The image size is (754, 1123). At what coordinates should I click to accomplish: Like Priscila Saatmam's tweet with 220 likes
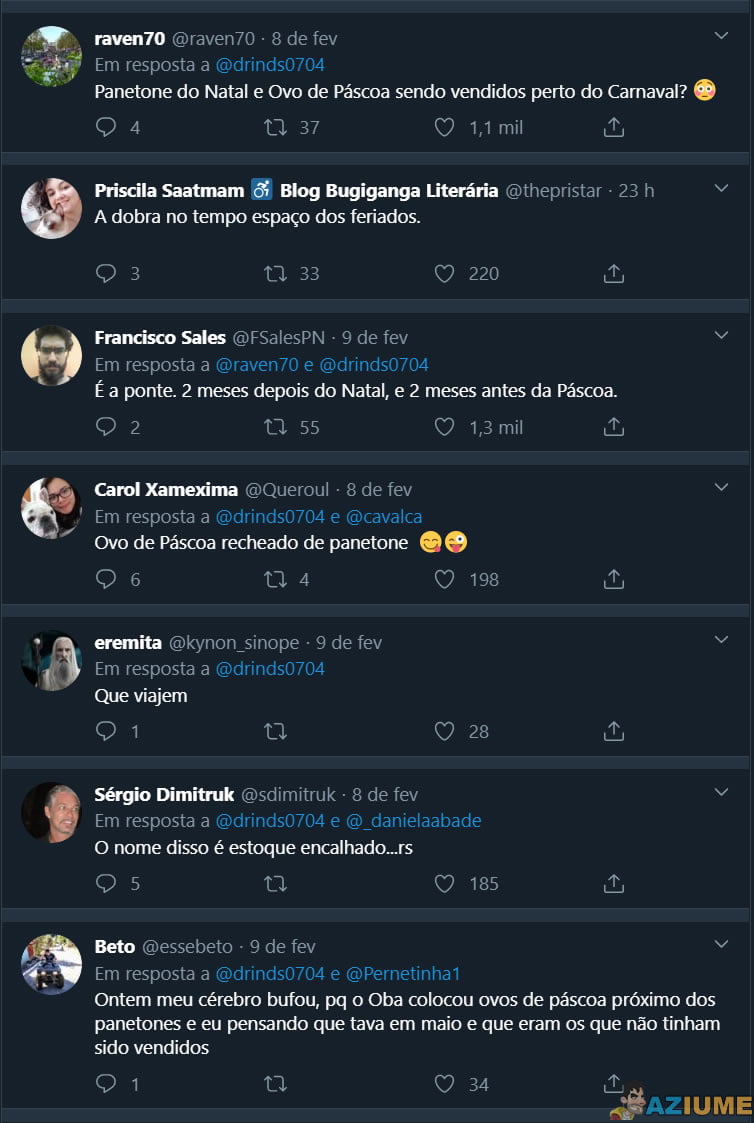tap(444, 273)
